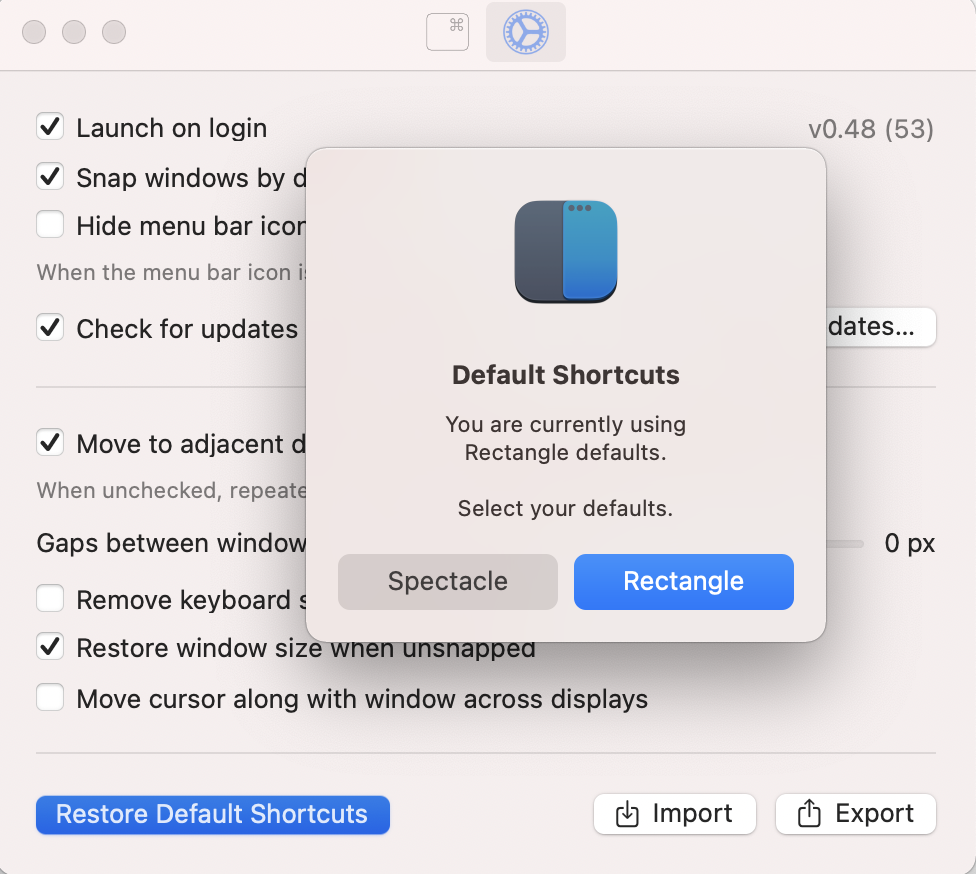976x874 pixels.
Task: Click the Export share arrow icon
Action: pyautogui.click(x=809, y=813)
